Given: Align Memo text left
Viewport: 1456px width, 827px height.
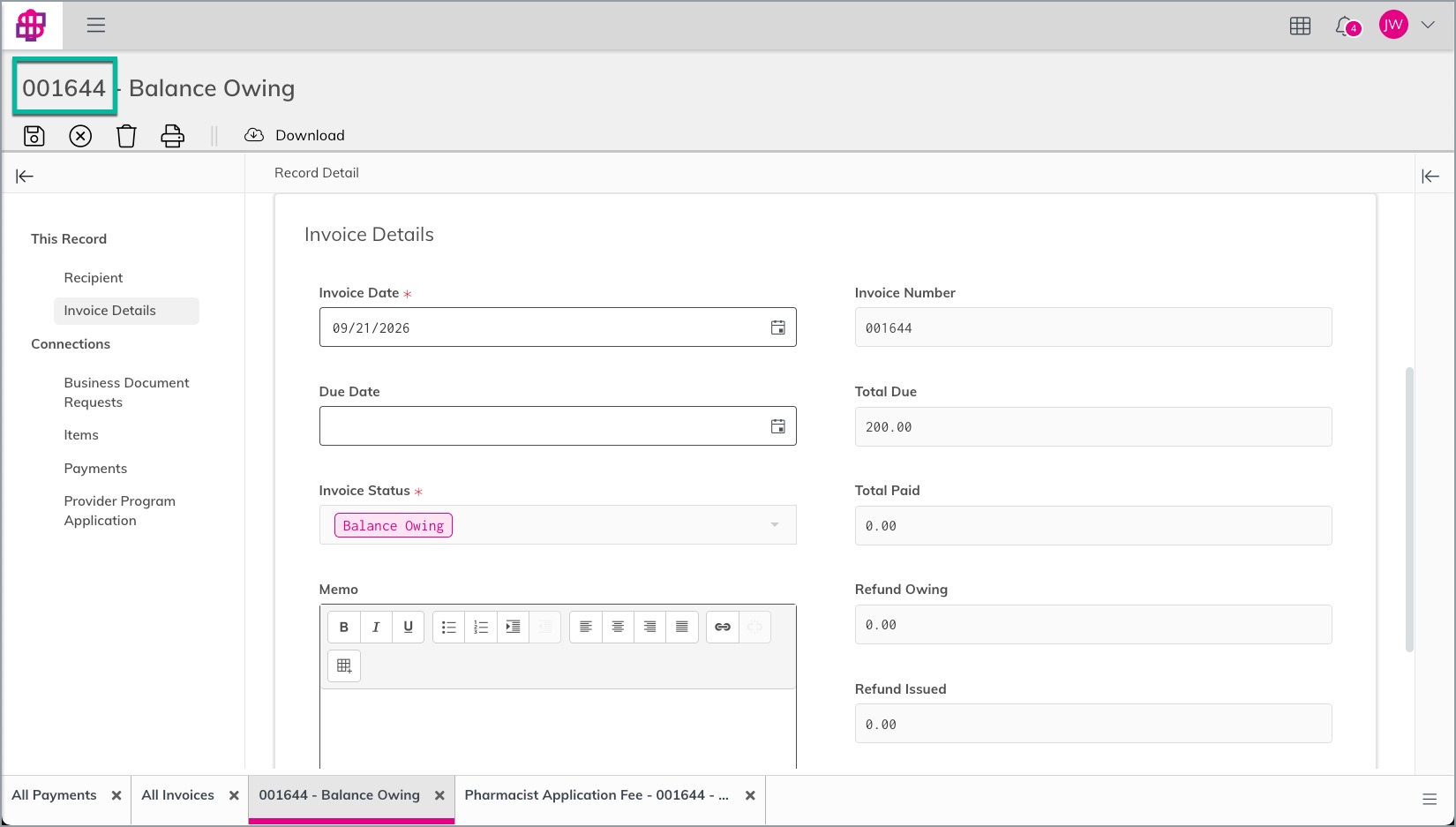Looking at the screenshot, I should [586, 628].
